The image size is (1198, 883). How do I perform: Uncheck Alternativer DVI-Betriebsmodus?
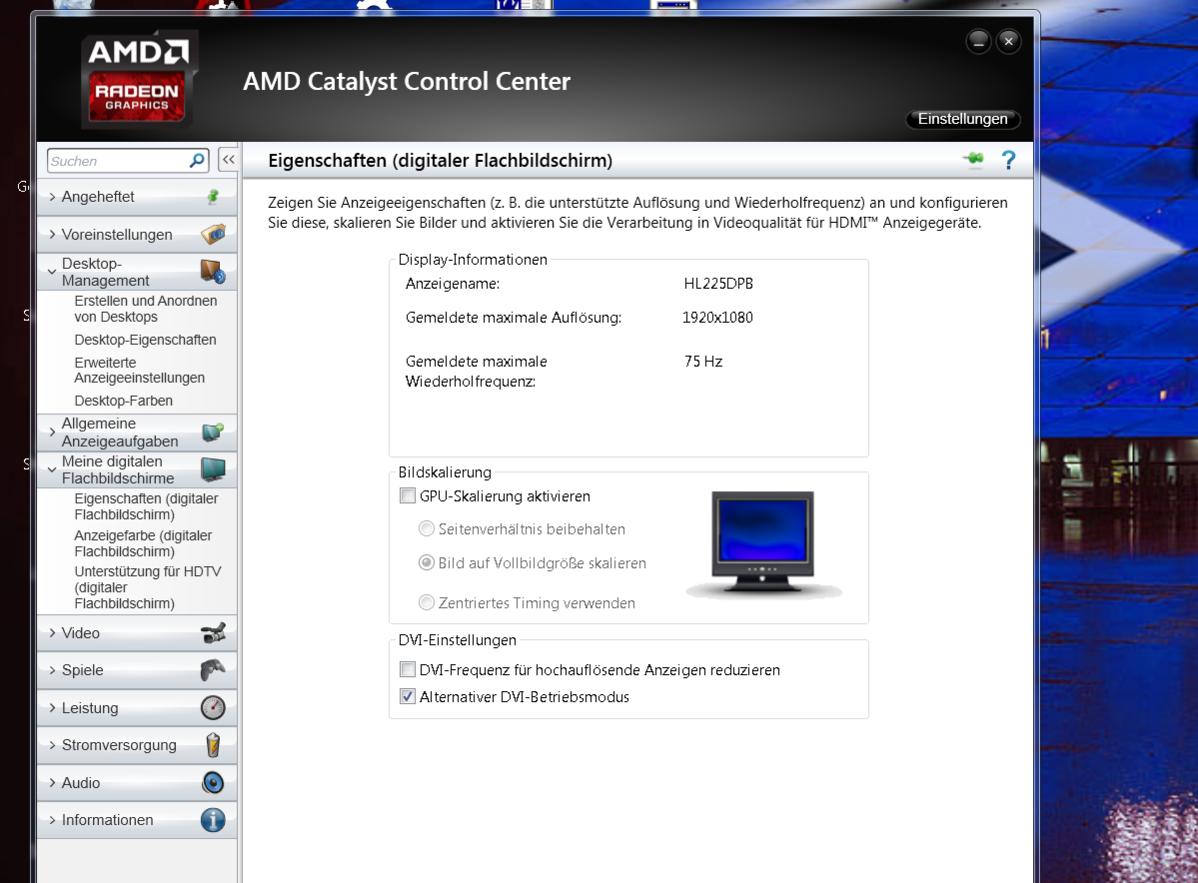pos(408,697)
